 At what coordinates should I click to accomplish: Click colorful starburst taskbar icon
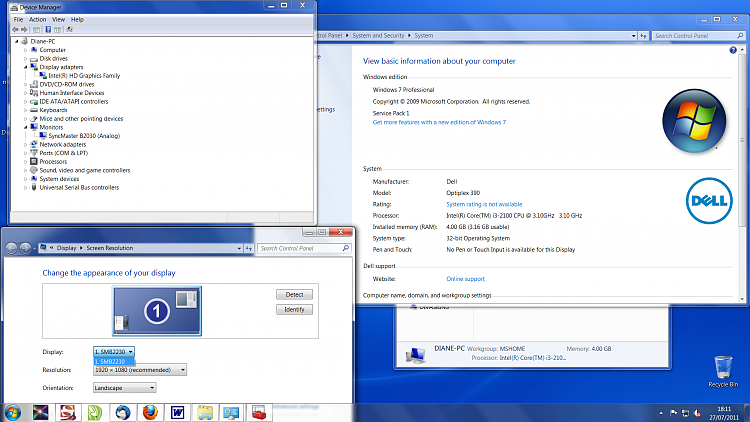tap(41, 412)
